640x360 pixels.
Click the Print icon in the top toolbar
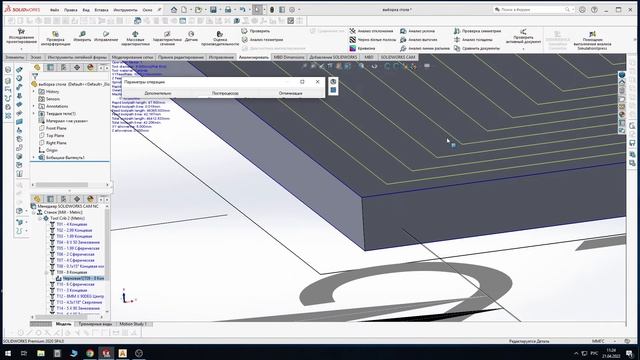[x=228, y=9]
